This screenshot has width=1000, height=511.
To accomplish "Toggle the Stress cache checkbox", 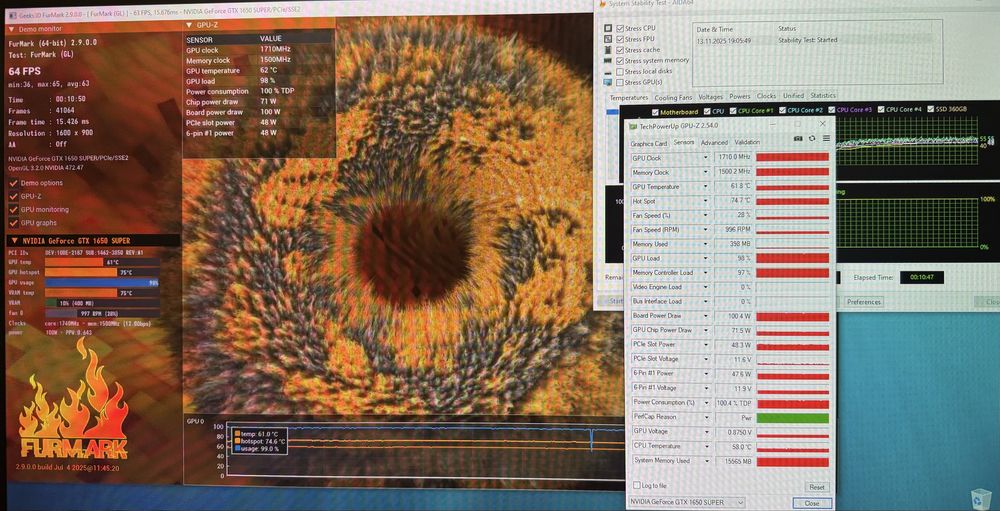I will tap(620, 50).
